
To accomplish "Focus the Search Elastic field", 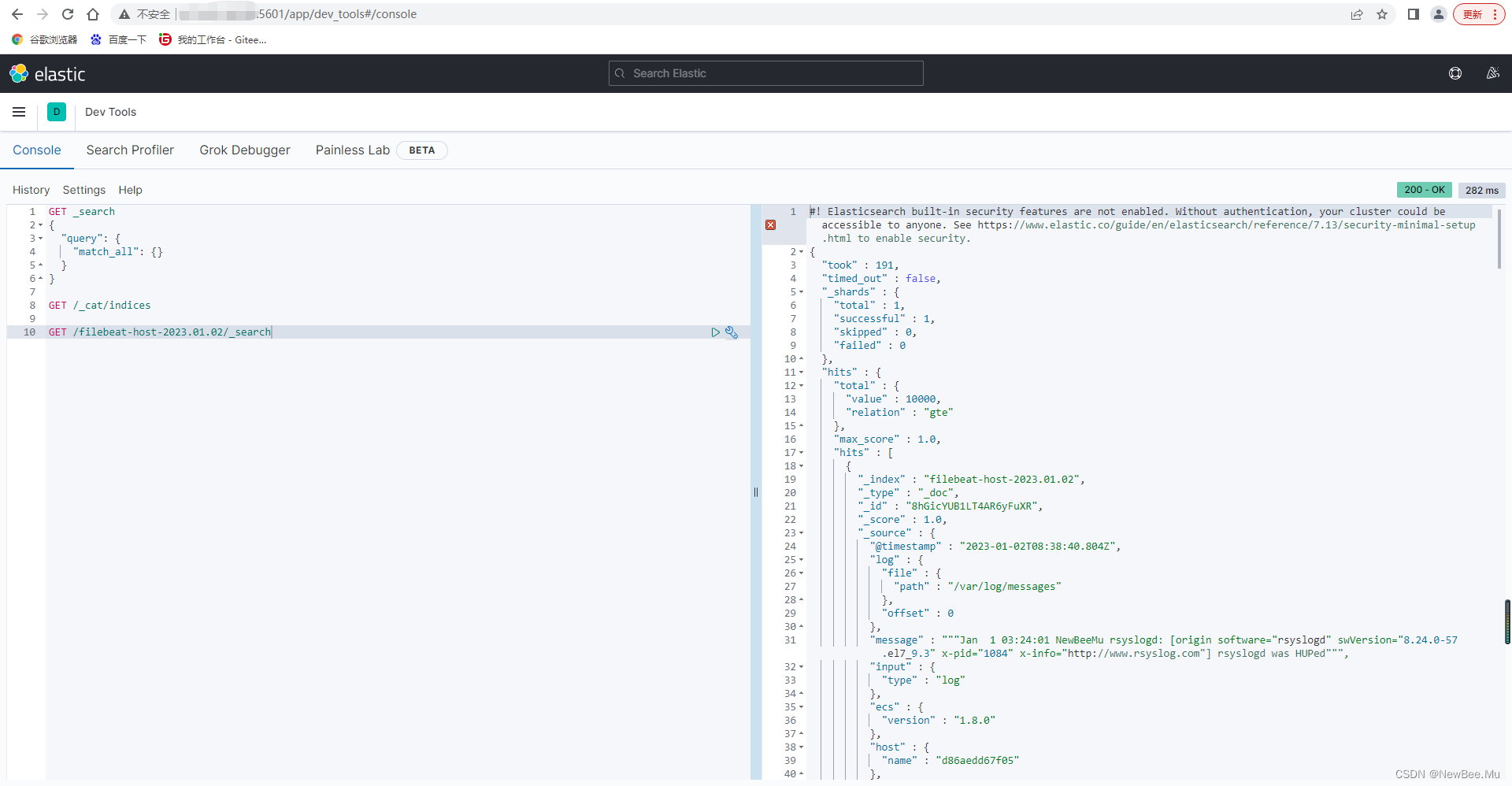I will (765, 73).
